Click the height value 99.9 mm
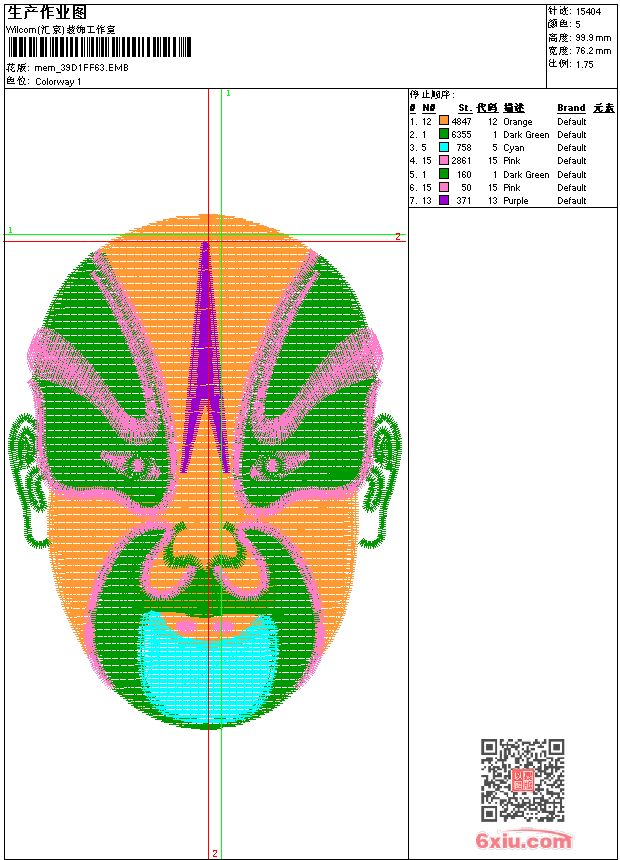Screen dimensions: 620x860 tap(593, 38)
